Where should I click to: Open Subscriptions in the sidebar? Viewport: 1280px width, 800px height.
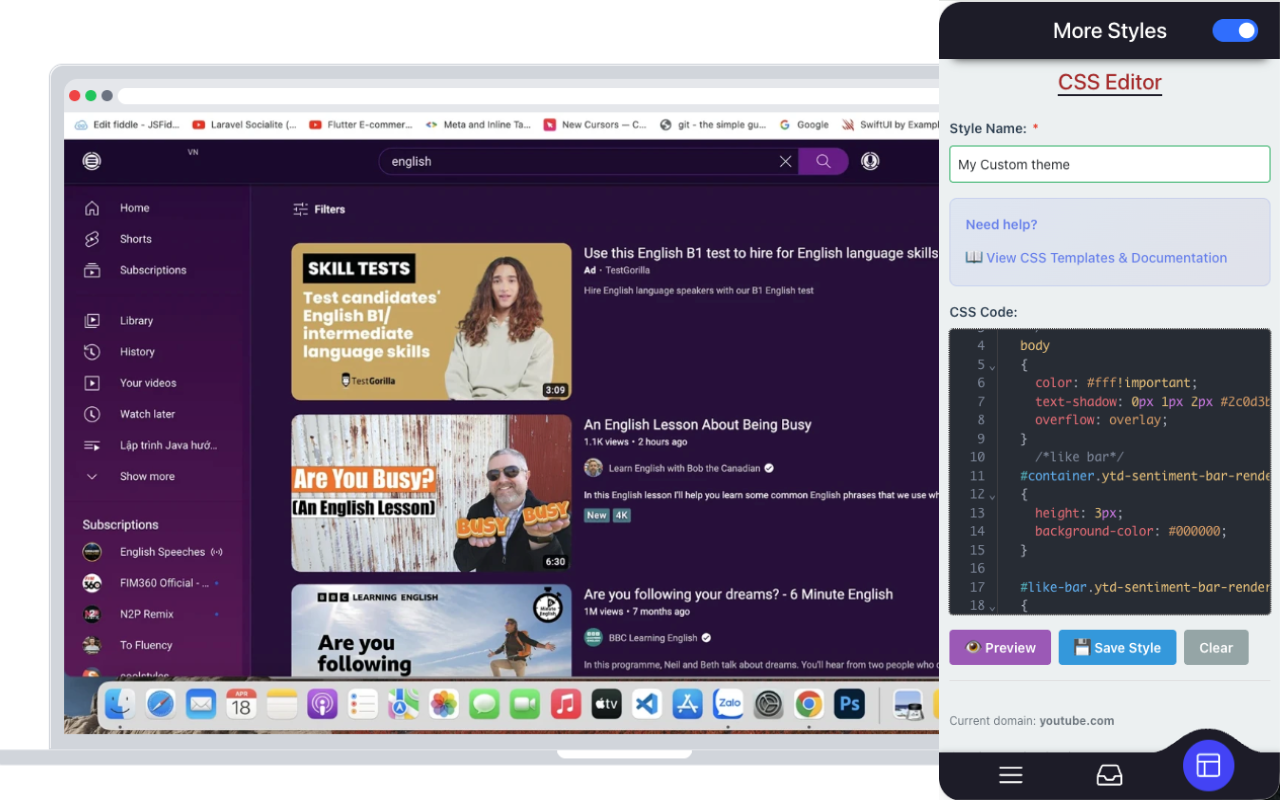[153, 270]
